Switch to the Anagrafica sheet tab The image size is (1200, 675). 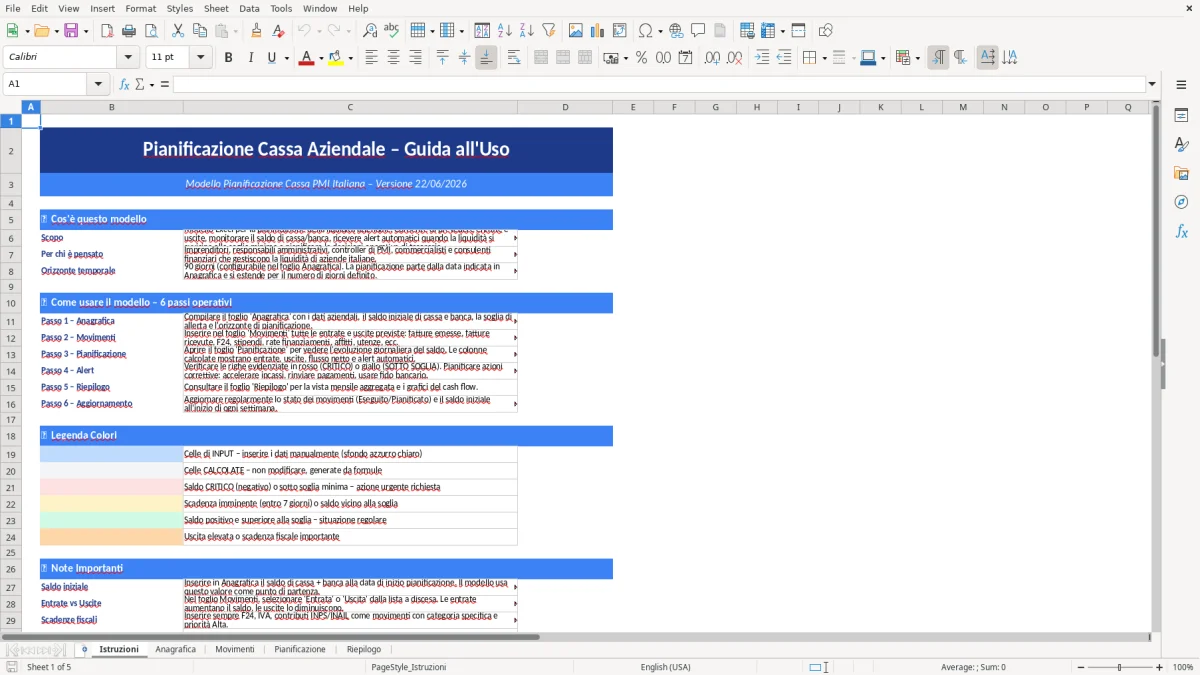(x=176, y=649)
